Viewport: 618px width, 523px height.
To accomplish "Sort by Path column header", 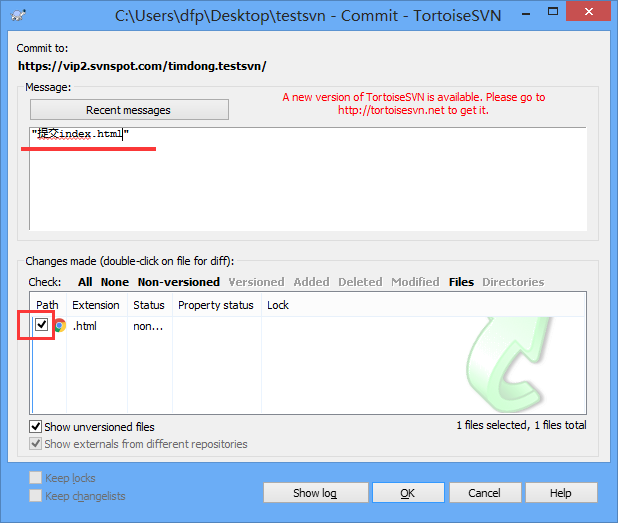I will click(48, 305).
